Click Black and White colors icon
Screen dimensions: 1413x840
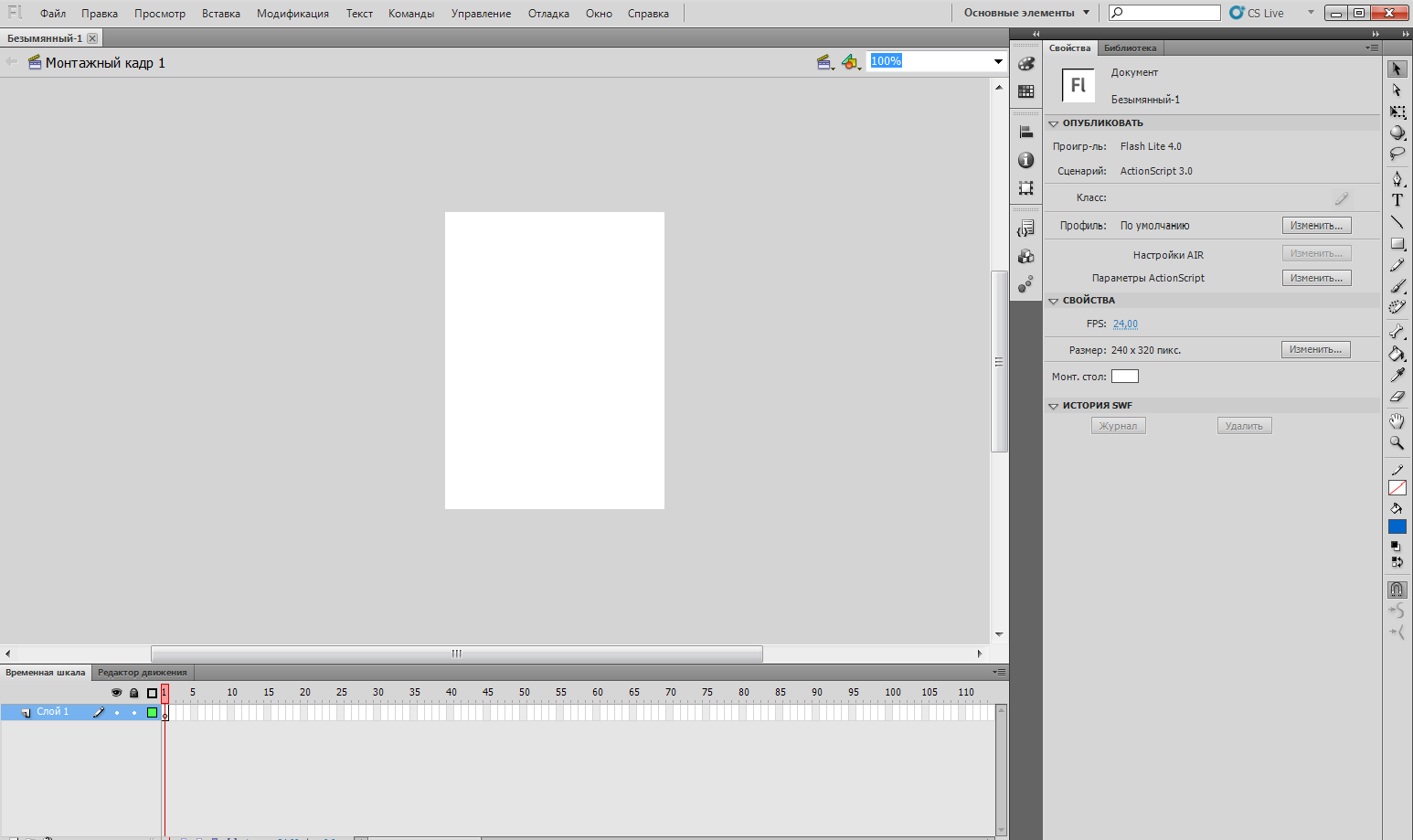[1396, 546]
